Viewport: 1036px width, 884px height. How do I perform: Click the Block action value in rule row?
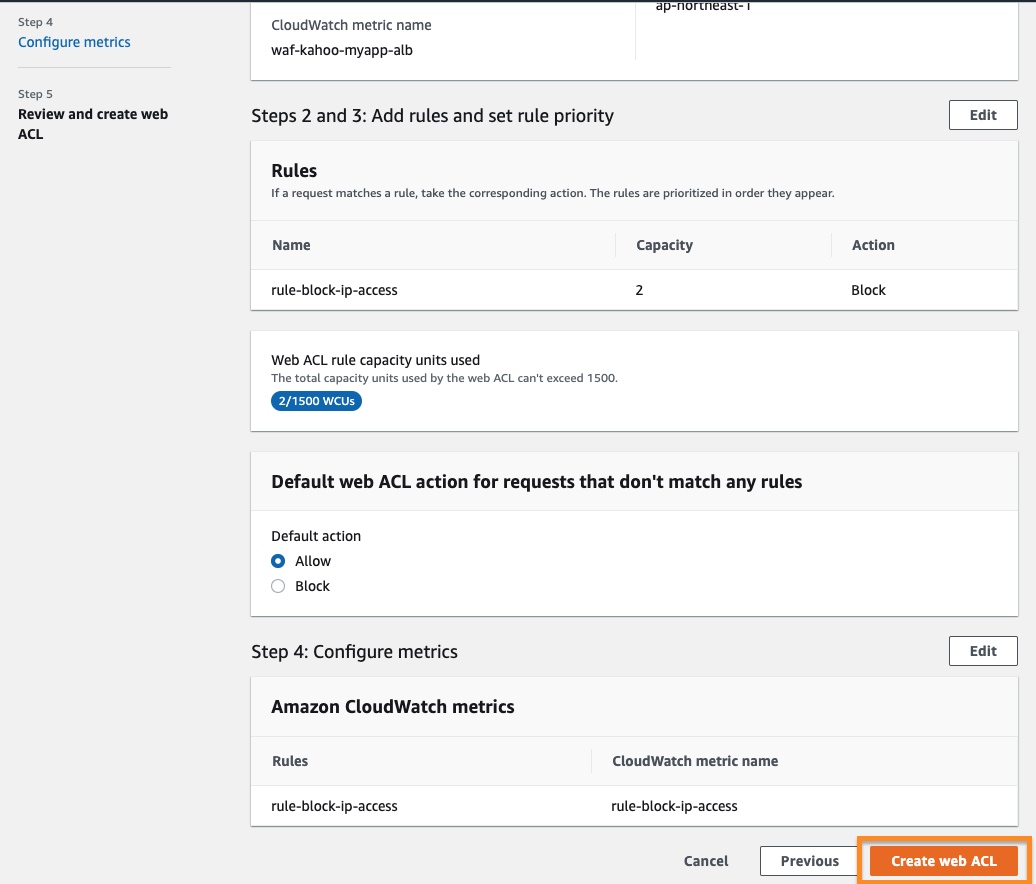[x=868, y=290]
